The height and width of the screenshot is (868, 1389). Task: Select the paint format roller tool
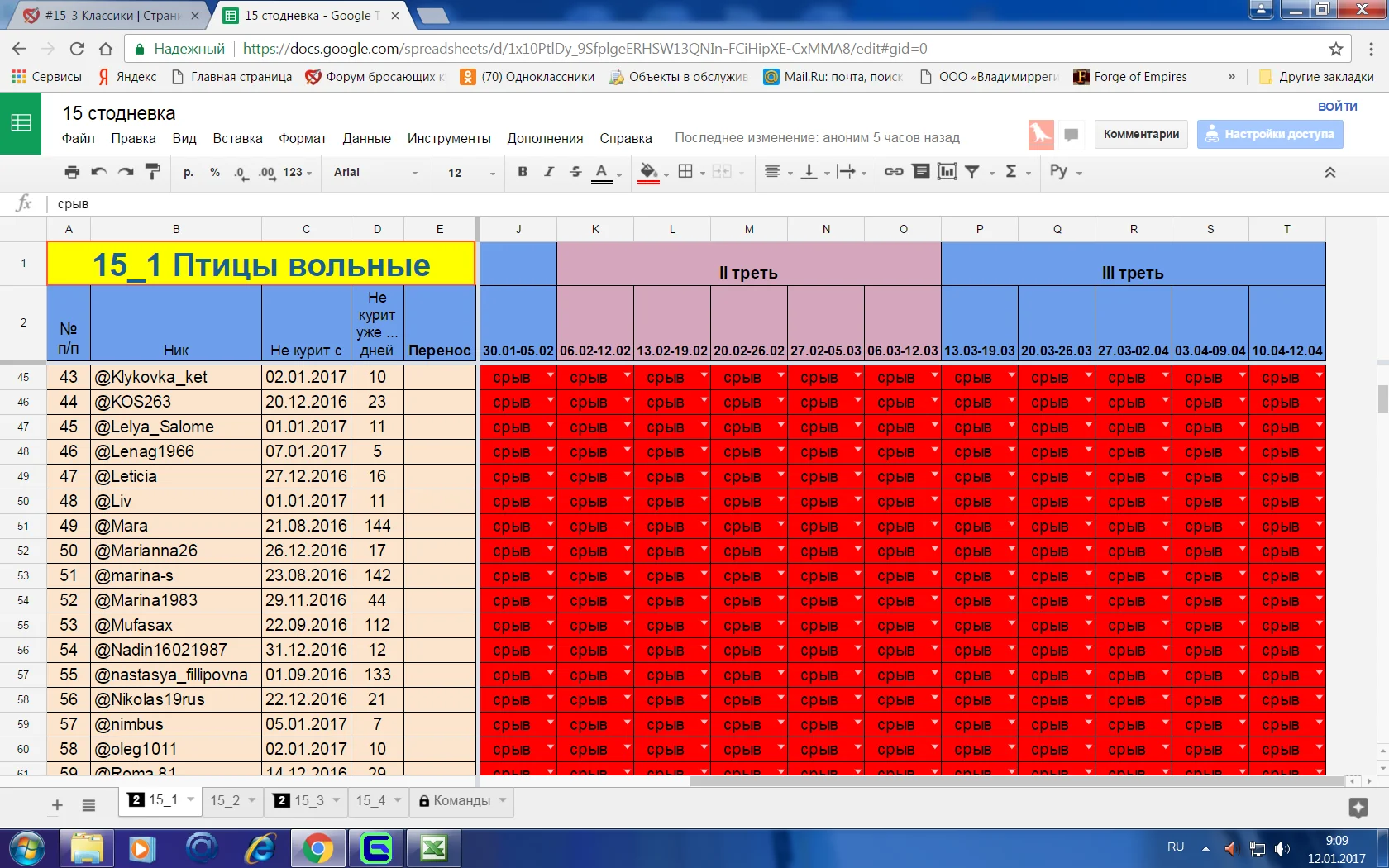coord(152,172)
